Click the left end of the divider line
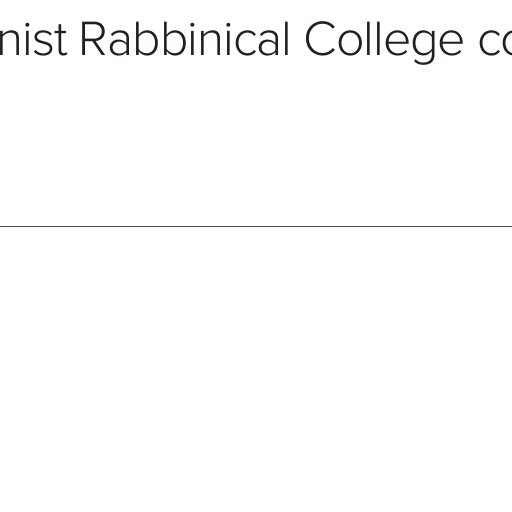512x512 pixels. click(x=2, y=226)
